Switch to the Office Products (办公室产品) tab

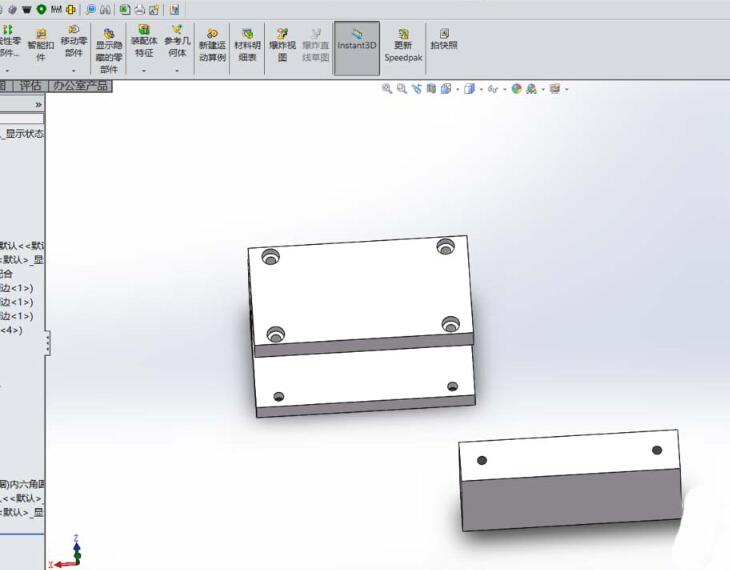point(80,86)
